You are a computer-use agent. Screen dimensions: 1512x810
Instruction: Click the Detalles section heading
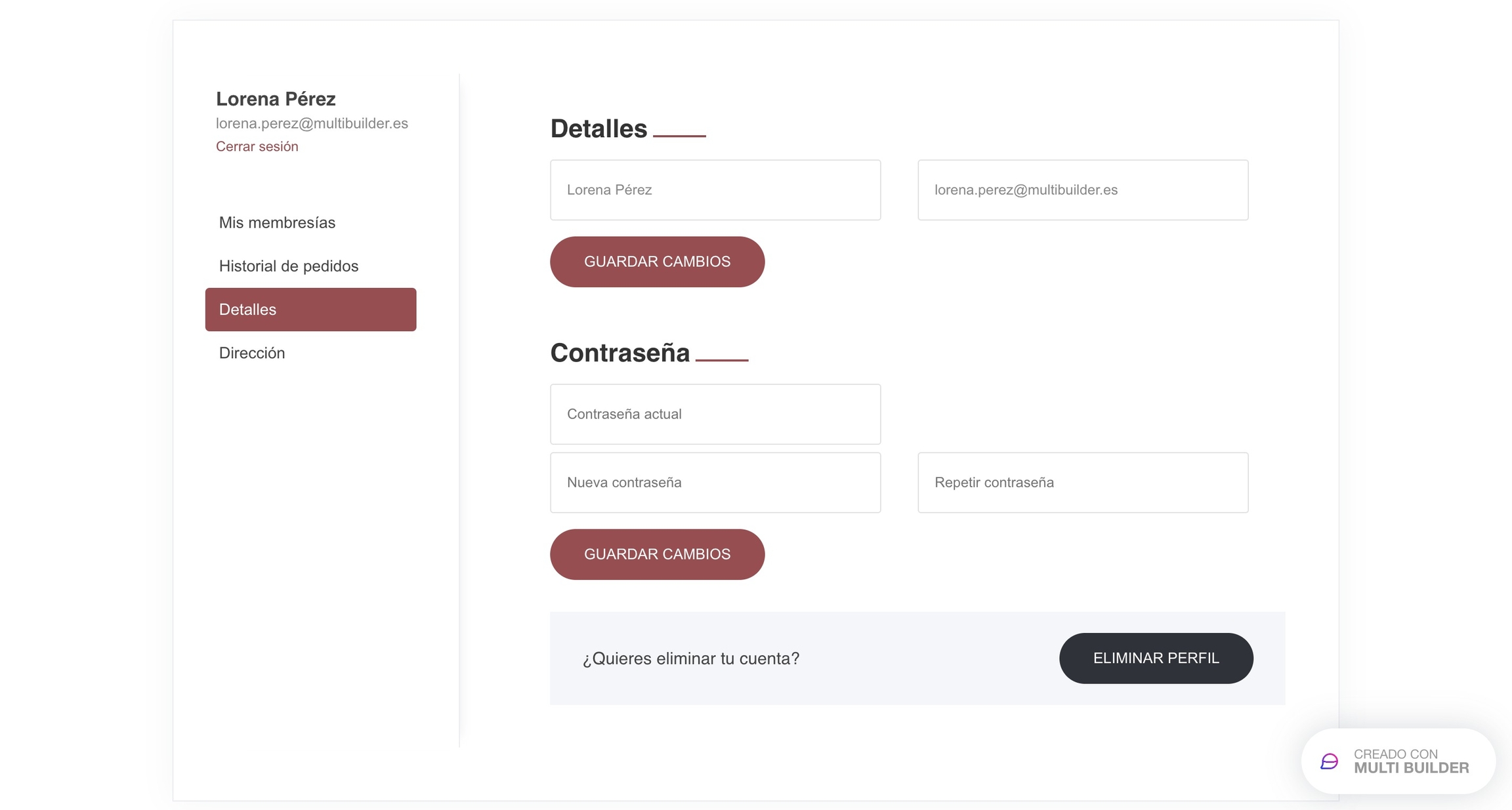[598, 129]
